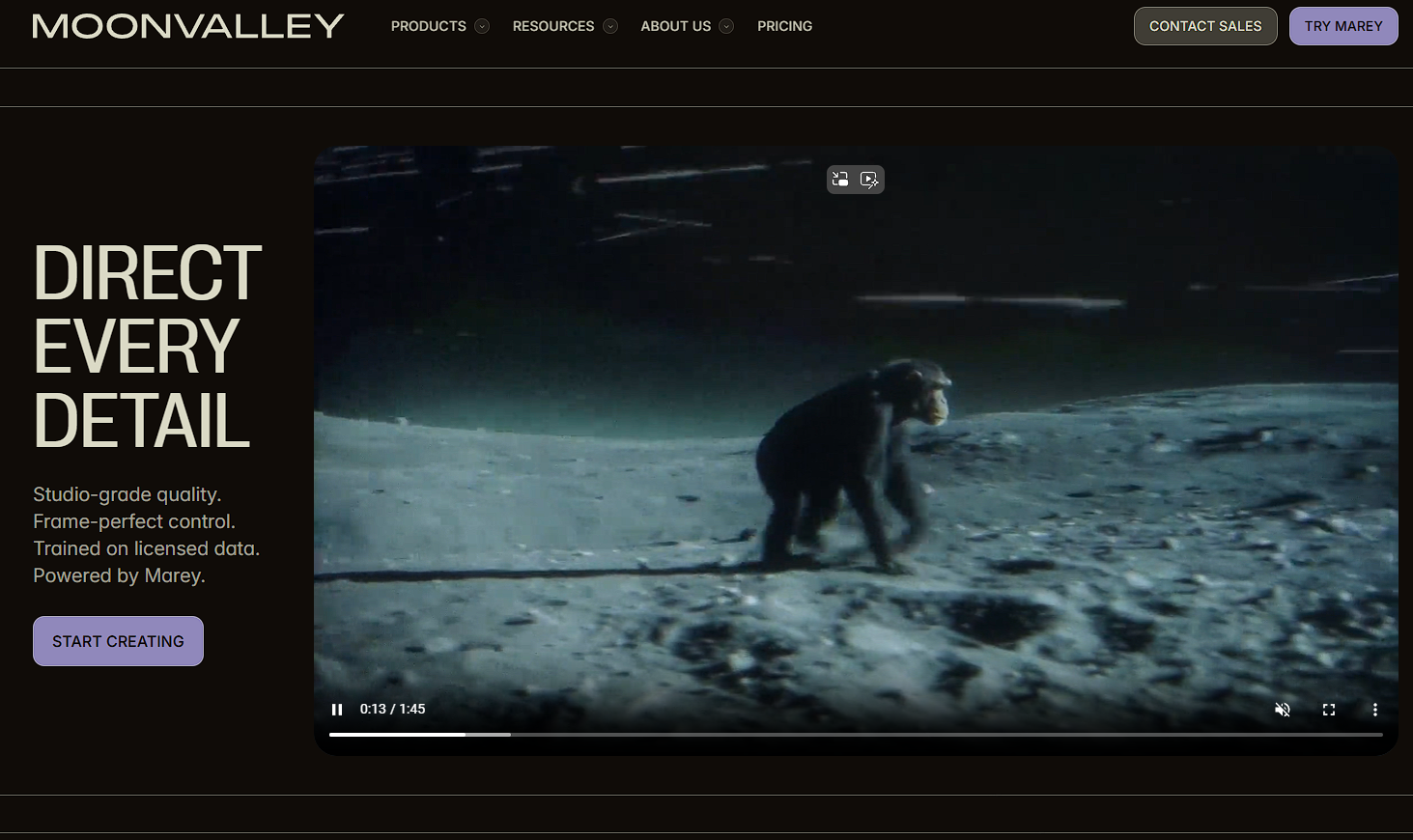Click the Contact Sales button

[x=1205, y=26]
